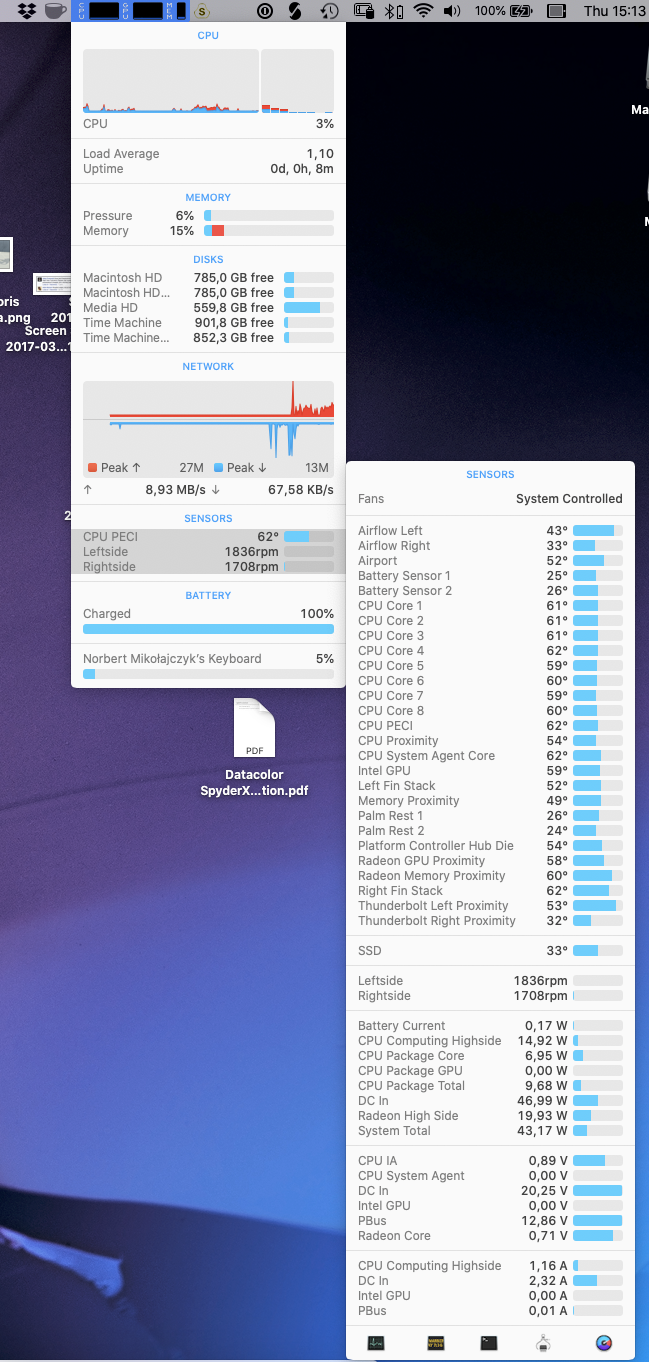Click the Thu 15:13 menu bar clock
Screen dimensions: 649x1362
pyautogui.click(x=615, y=11)
